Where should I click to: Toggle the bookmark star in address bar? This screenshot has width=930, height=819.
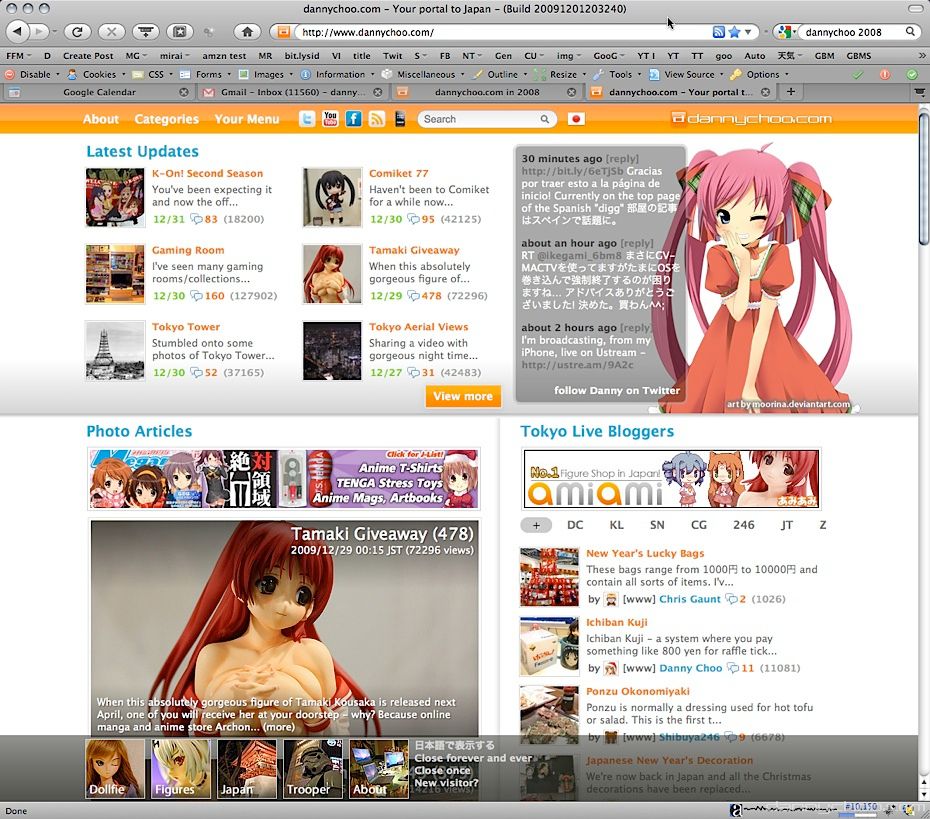point(734,32)
